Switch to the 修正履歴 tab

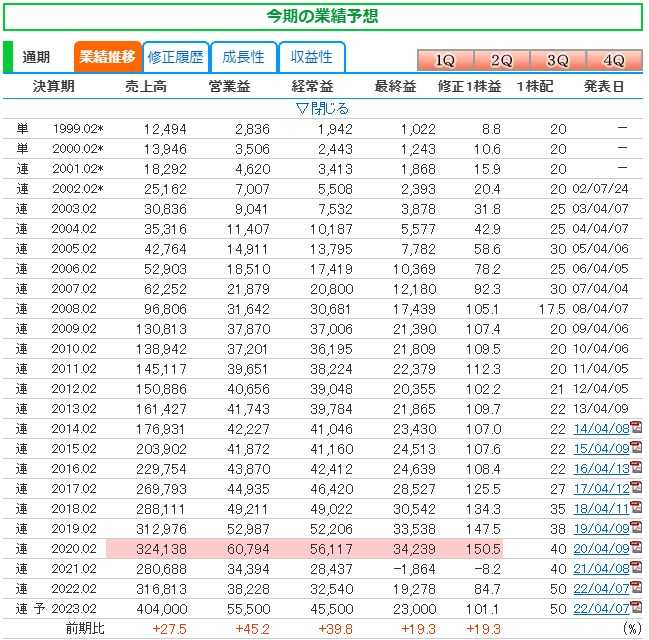pos(175,57)
